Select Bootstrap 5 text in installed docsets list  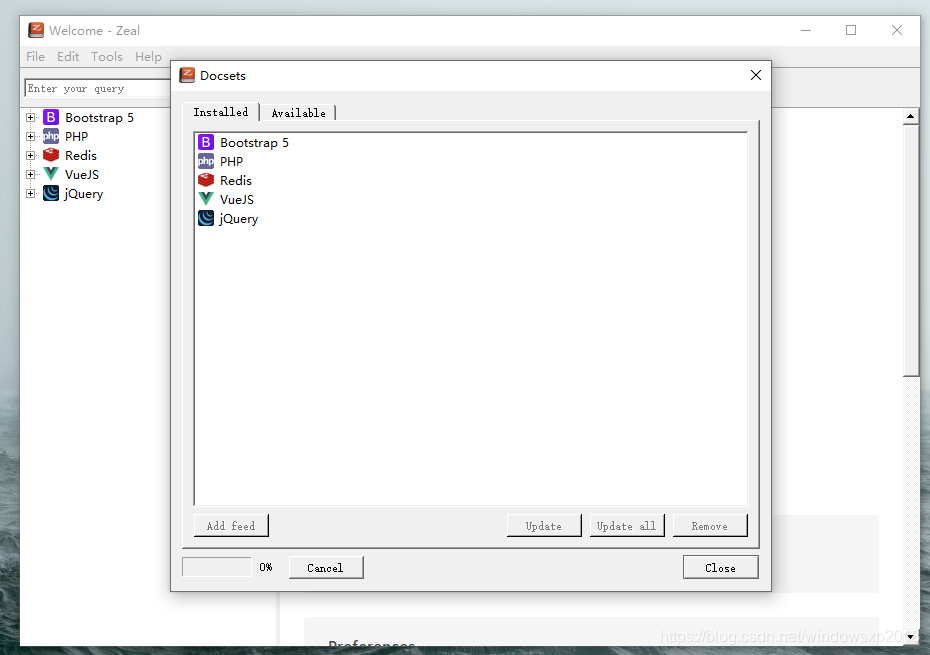pos(254,142)
